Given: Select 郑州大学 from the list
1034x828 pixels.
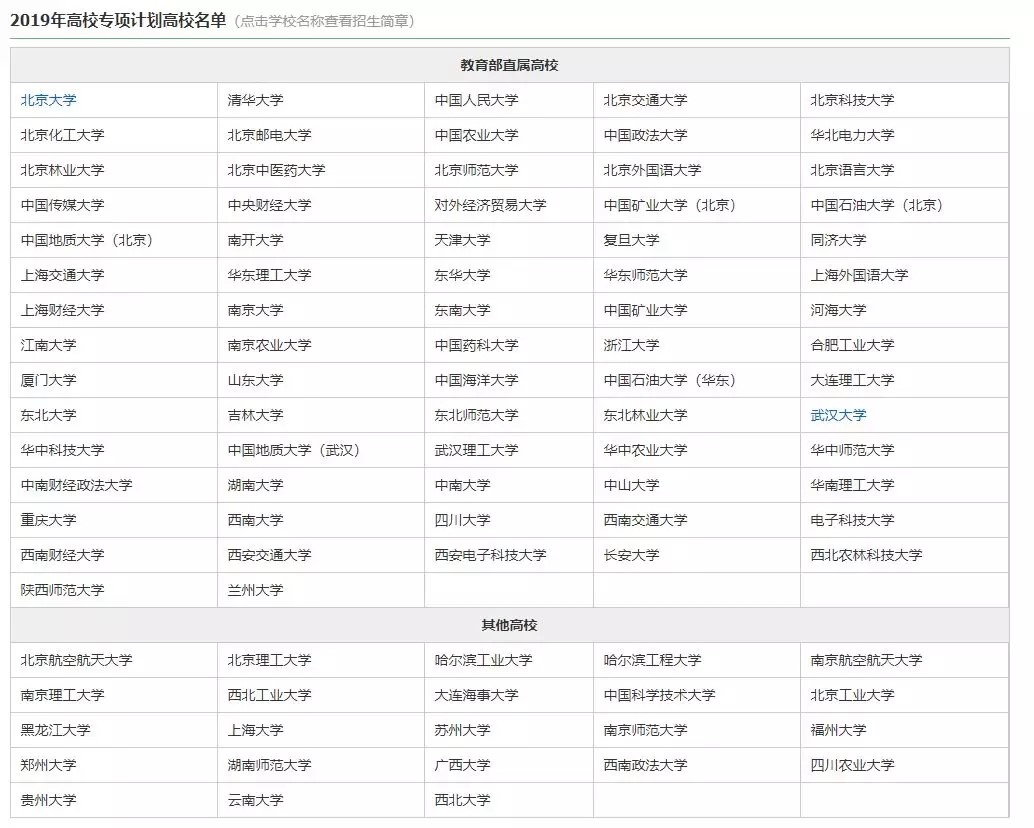Looking at the screenshot, I should (x=48, y=765).
